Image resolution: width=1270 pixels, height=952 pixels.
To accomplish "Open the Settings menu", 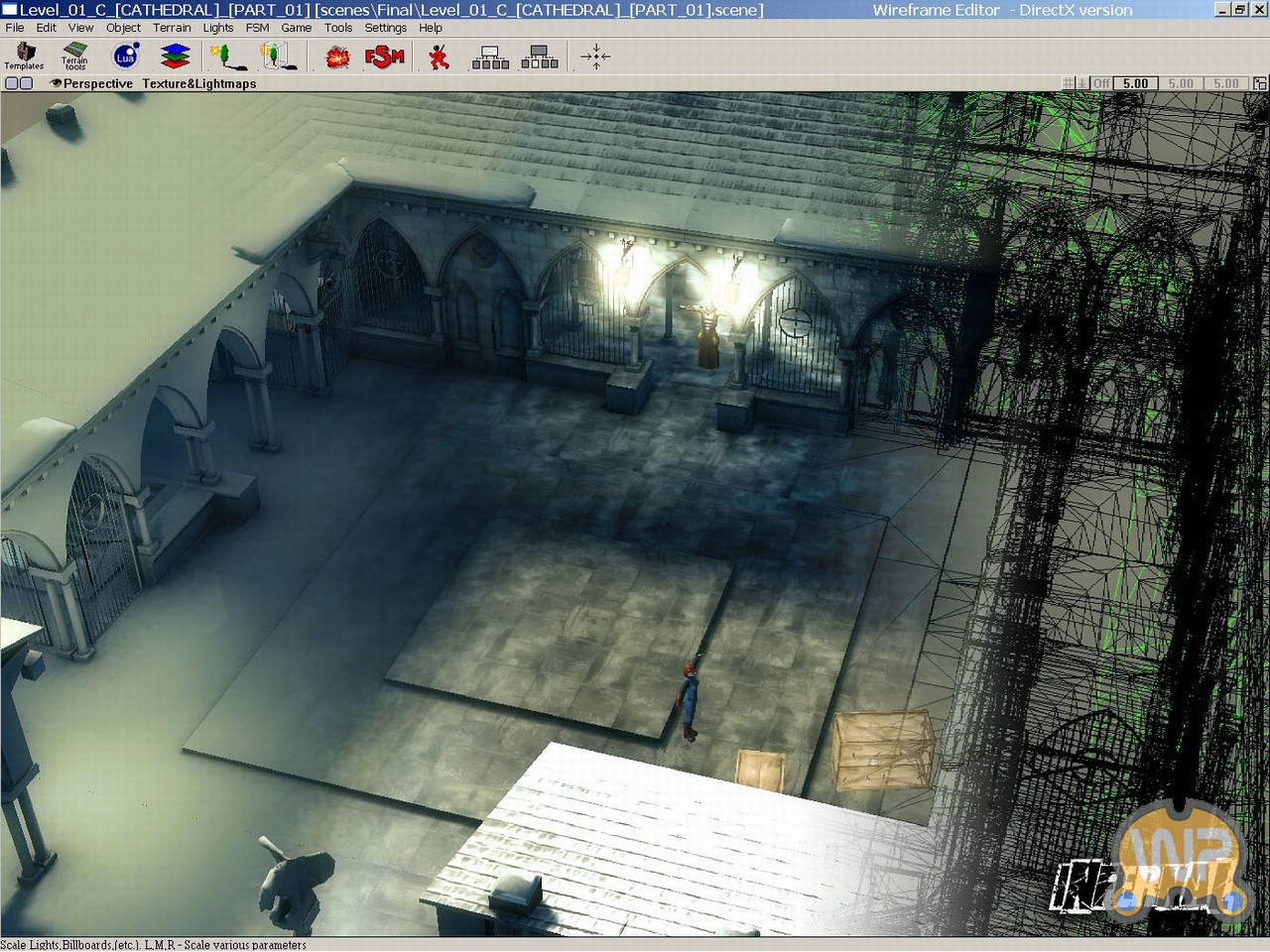I will (385, 28).
